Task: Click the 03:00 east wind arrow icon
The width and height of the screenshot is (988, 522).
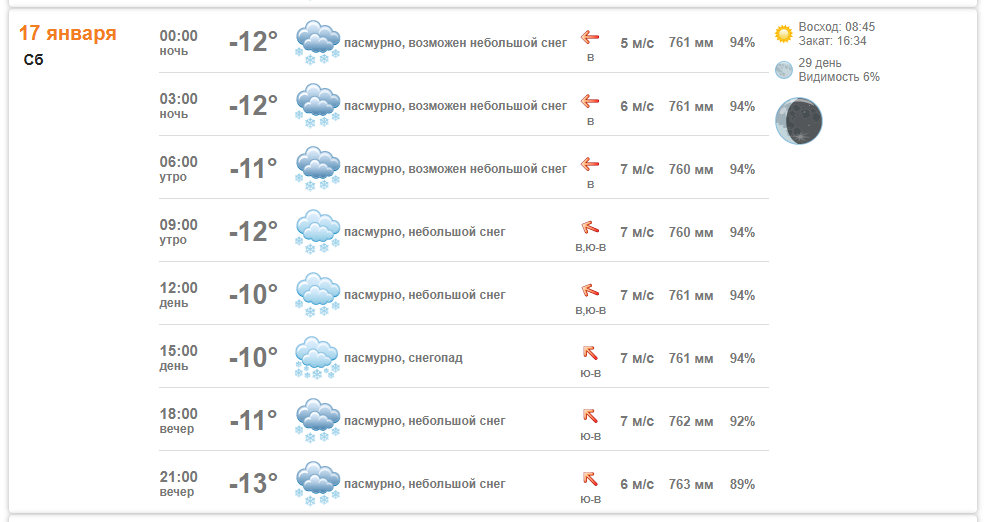Action: click(x=590, y=101)
